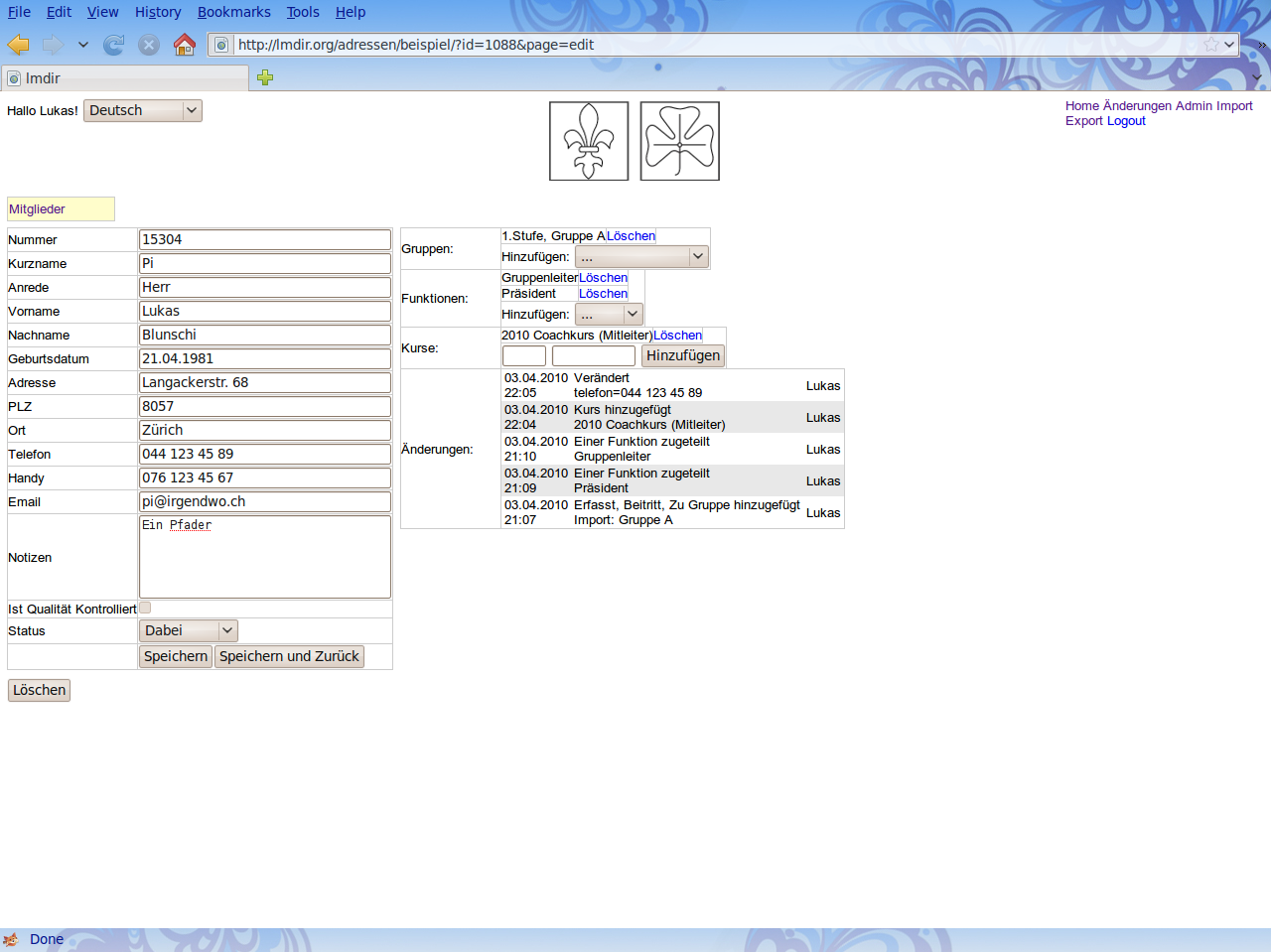Open the History menu
Image resolution: width=1271 pixels, height=952 pixels.
pos(158,12)
